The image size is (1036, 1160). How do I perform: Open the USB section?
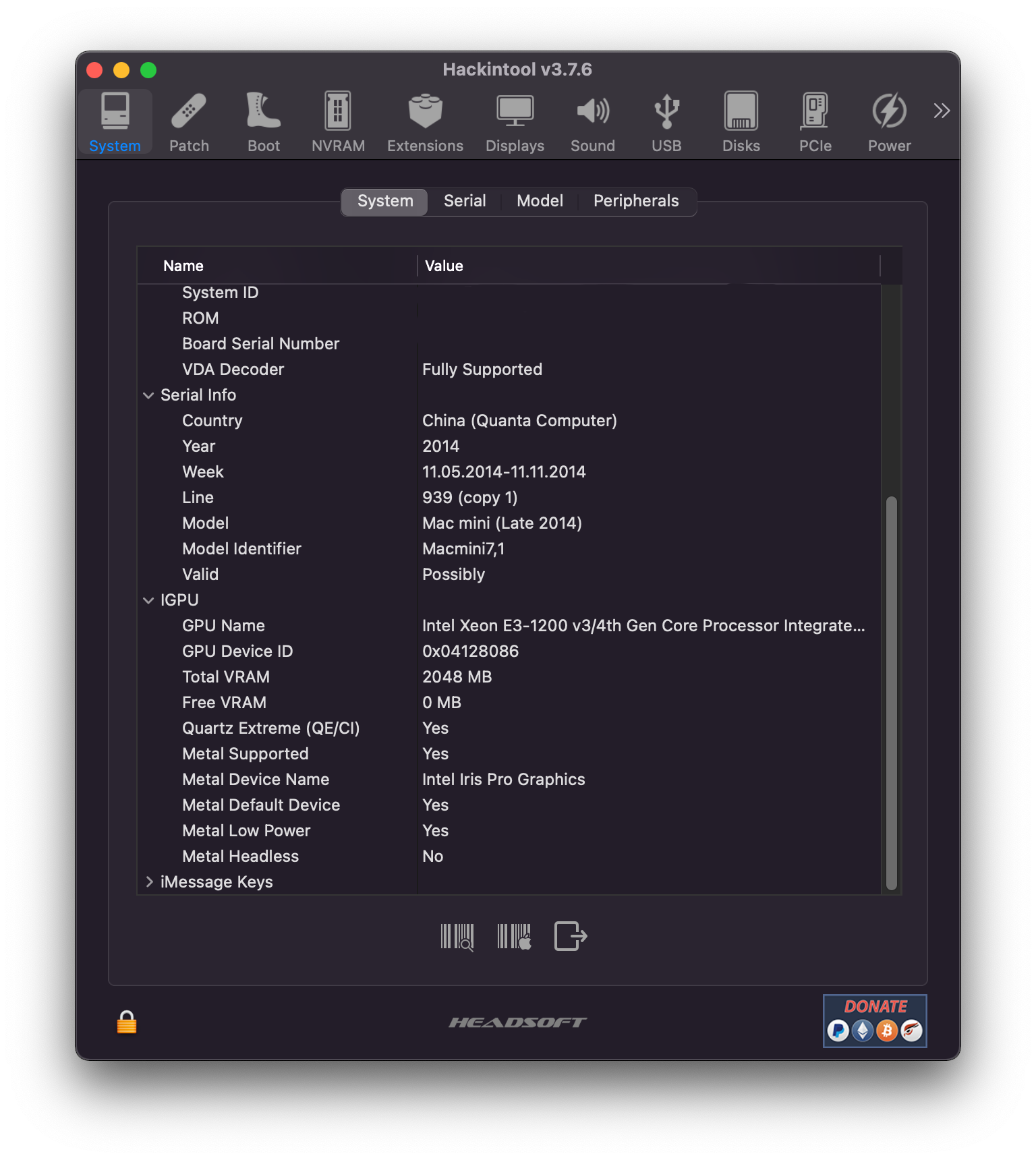point(666,122)
